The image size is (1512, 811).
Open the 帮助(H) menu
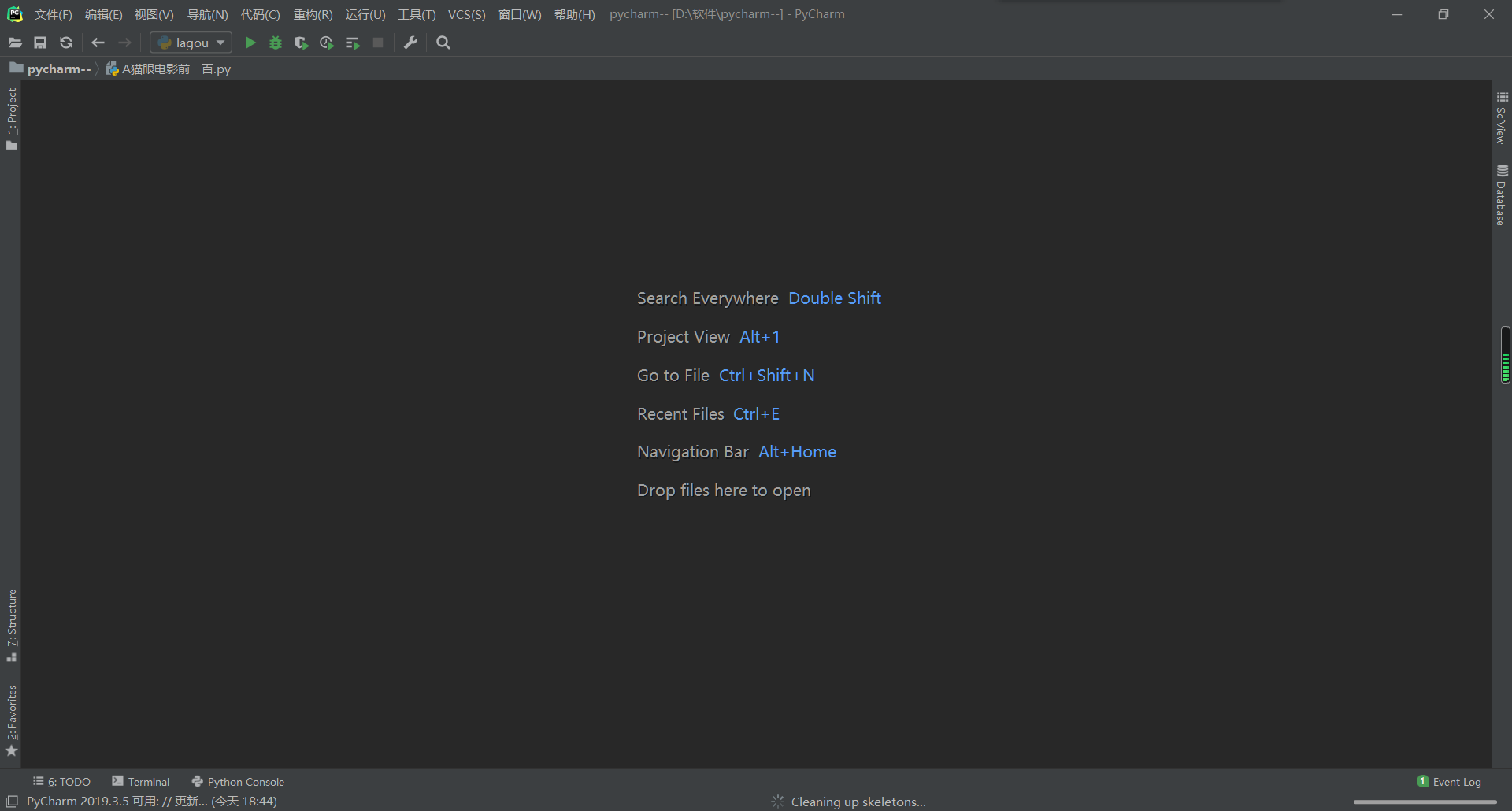coord(575,15)
